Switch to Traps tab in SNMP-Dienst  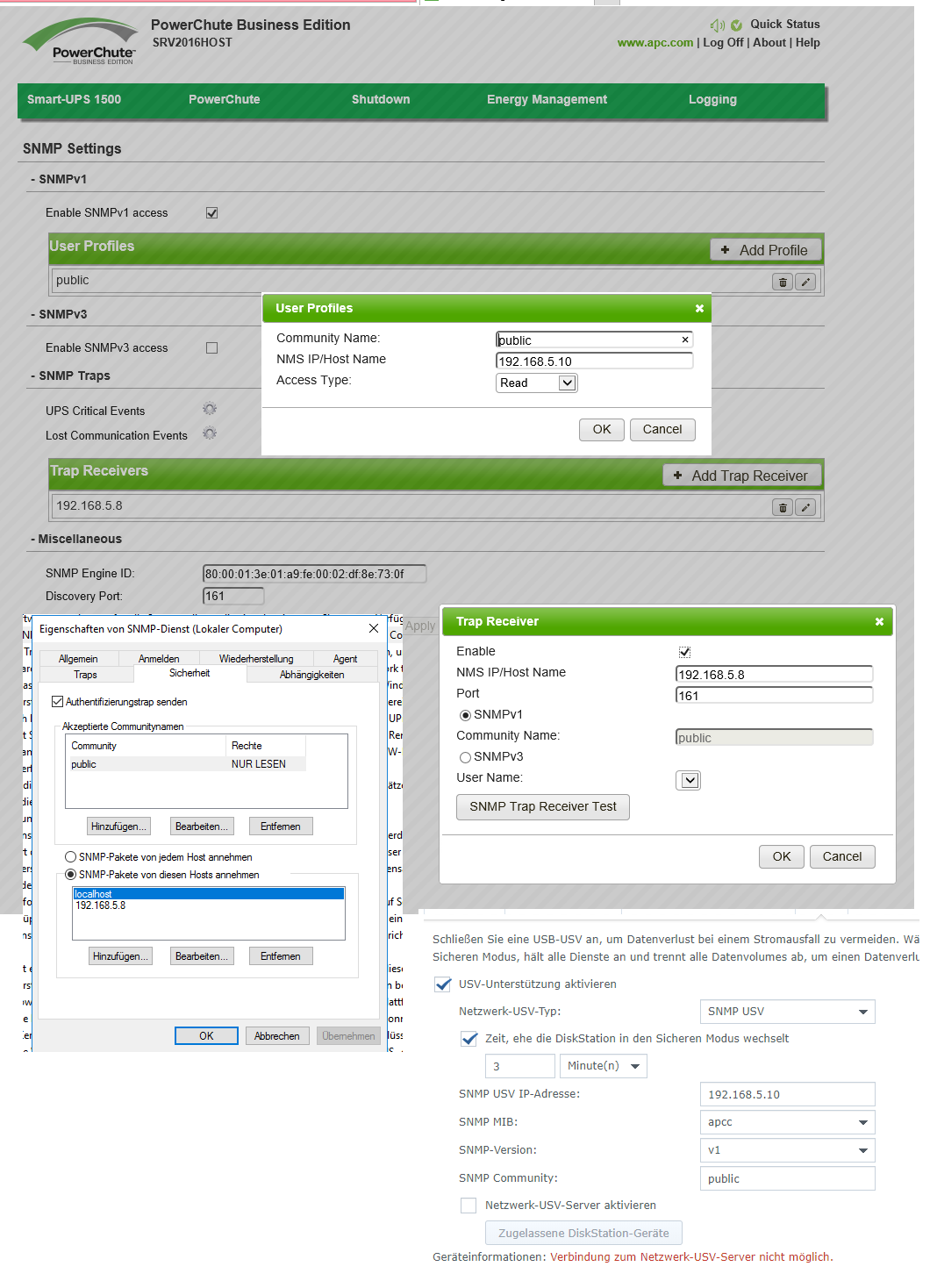point(85,675)
